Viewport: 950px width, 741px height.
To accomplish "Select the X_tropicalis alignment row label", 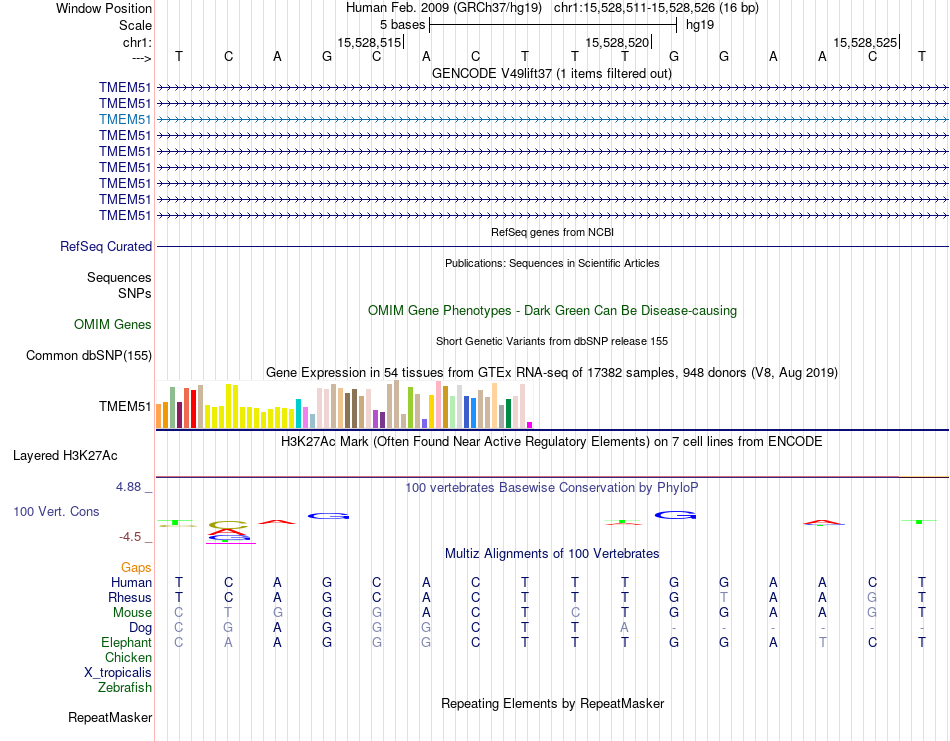I will tap(118, 673).
